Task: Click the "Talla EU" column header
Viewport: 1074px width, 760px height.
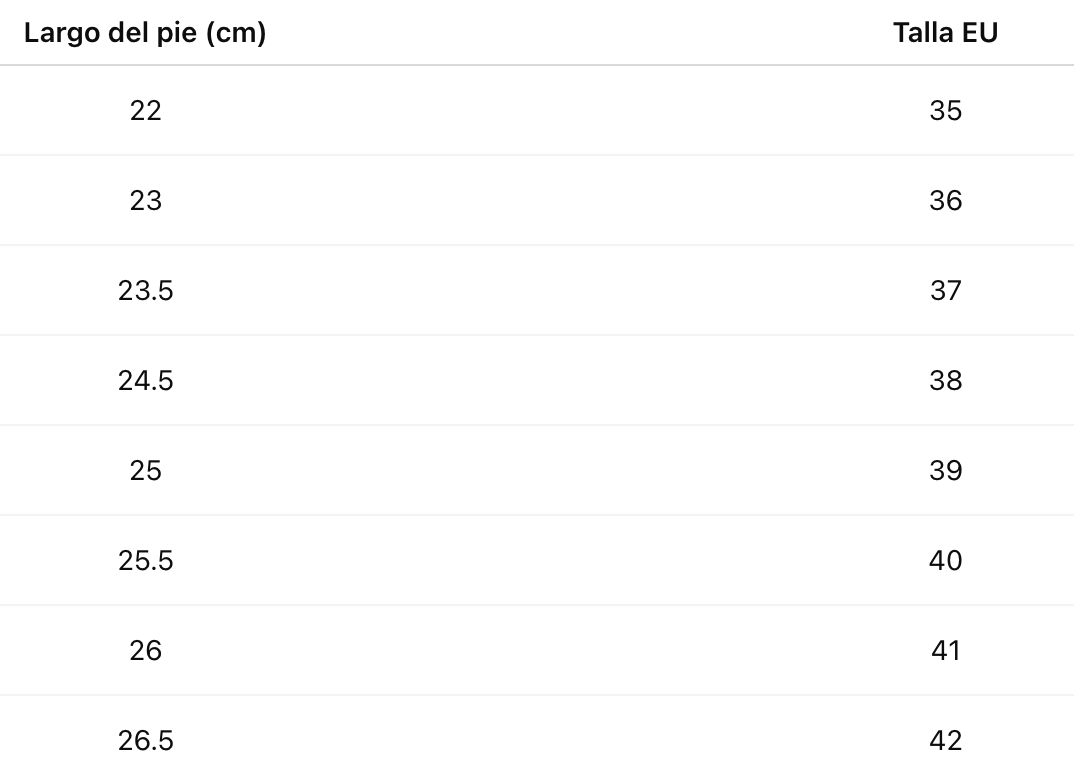Action: 945,33
